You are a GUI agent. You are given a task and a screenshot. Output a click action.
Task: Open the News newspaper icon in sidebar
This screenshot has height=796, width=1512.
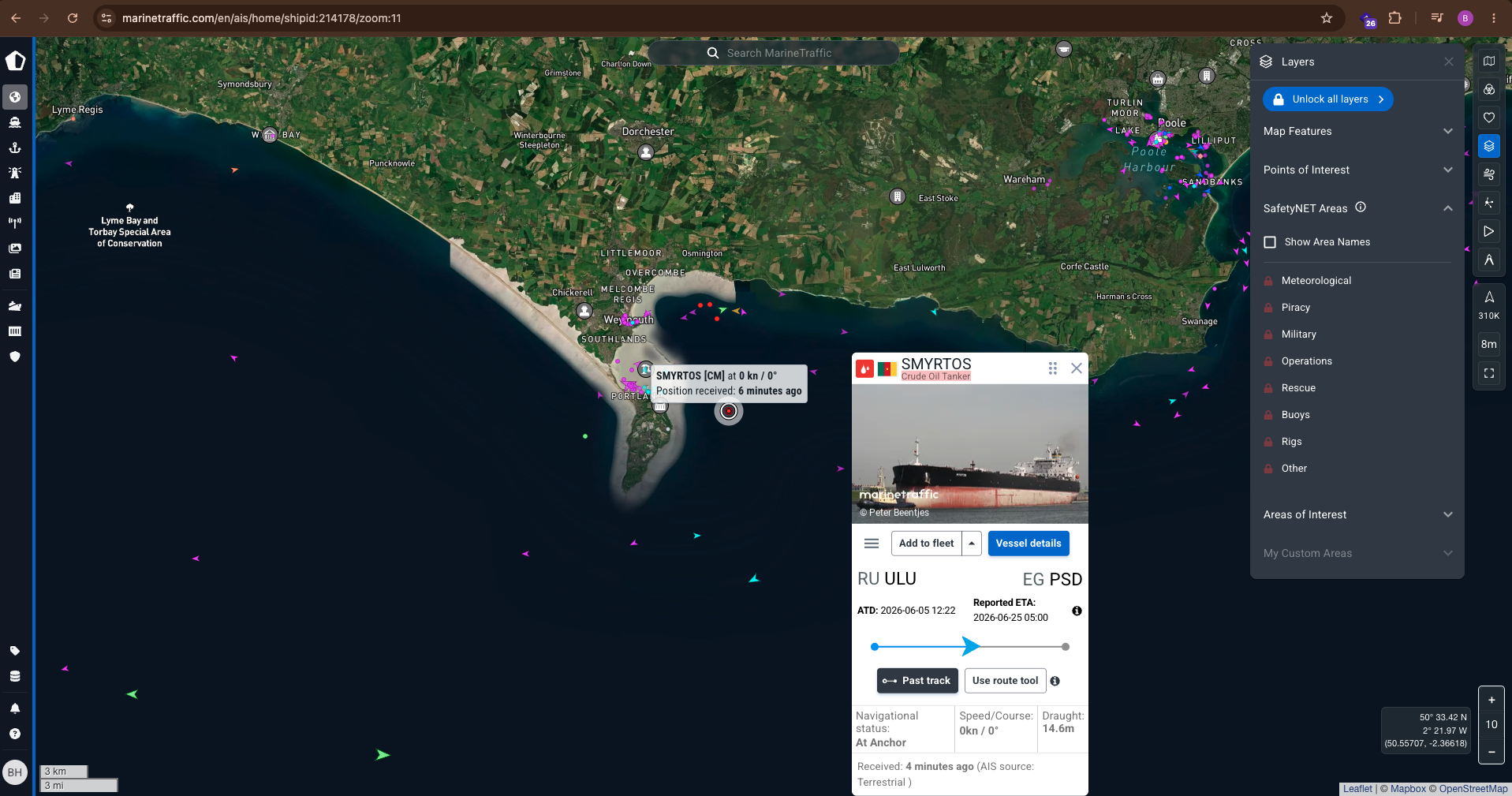15,274
